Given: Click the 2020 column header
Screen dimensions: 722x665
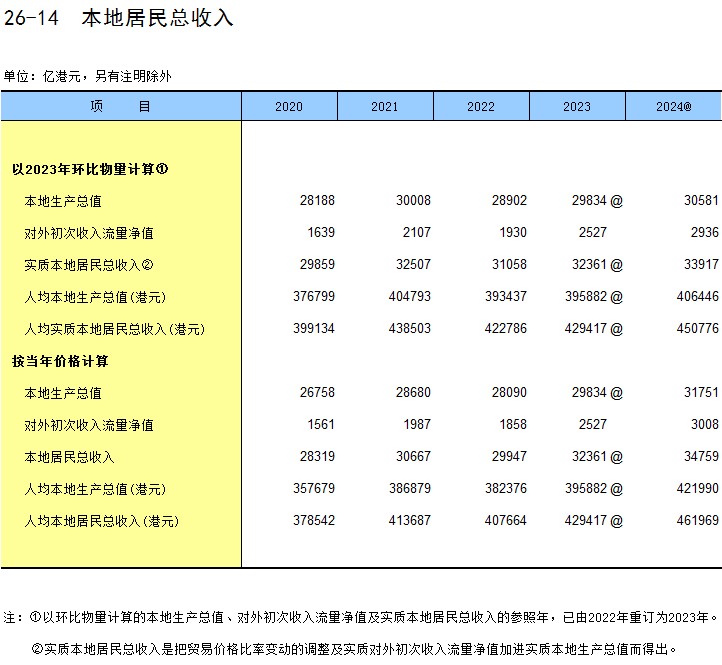Looking at the screenshot, I should tap(289, 106).
